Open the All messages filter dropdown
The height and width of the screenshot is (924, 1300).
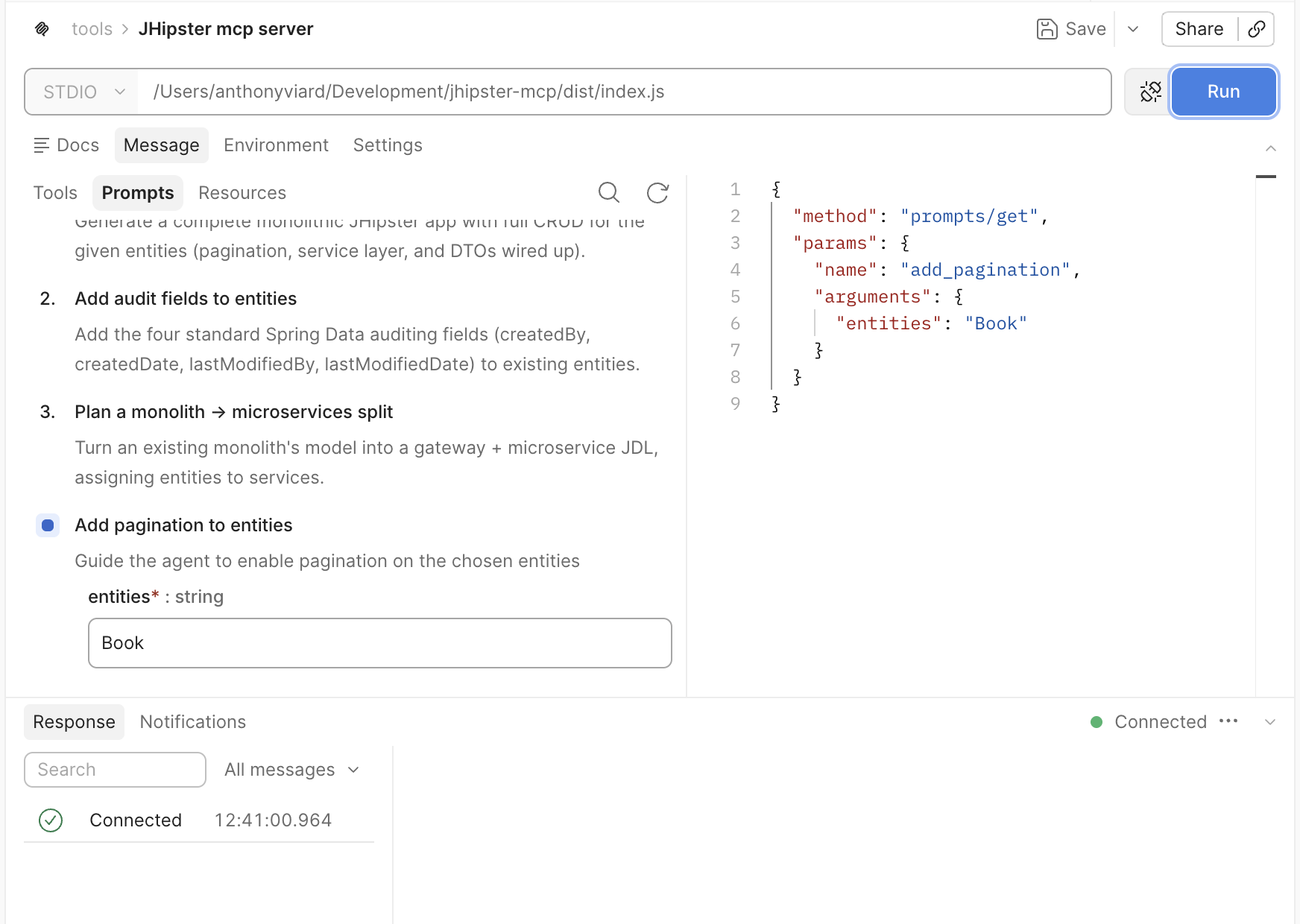(x=292, y=770)
